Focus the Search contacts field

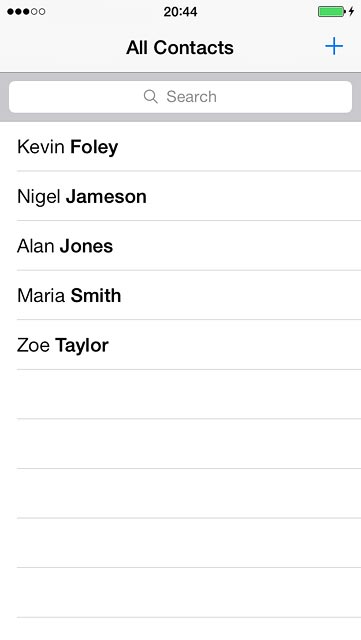coord(180,97)
